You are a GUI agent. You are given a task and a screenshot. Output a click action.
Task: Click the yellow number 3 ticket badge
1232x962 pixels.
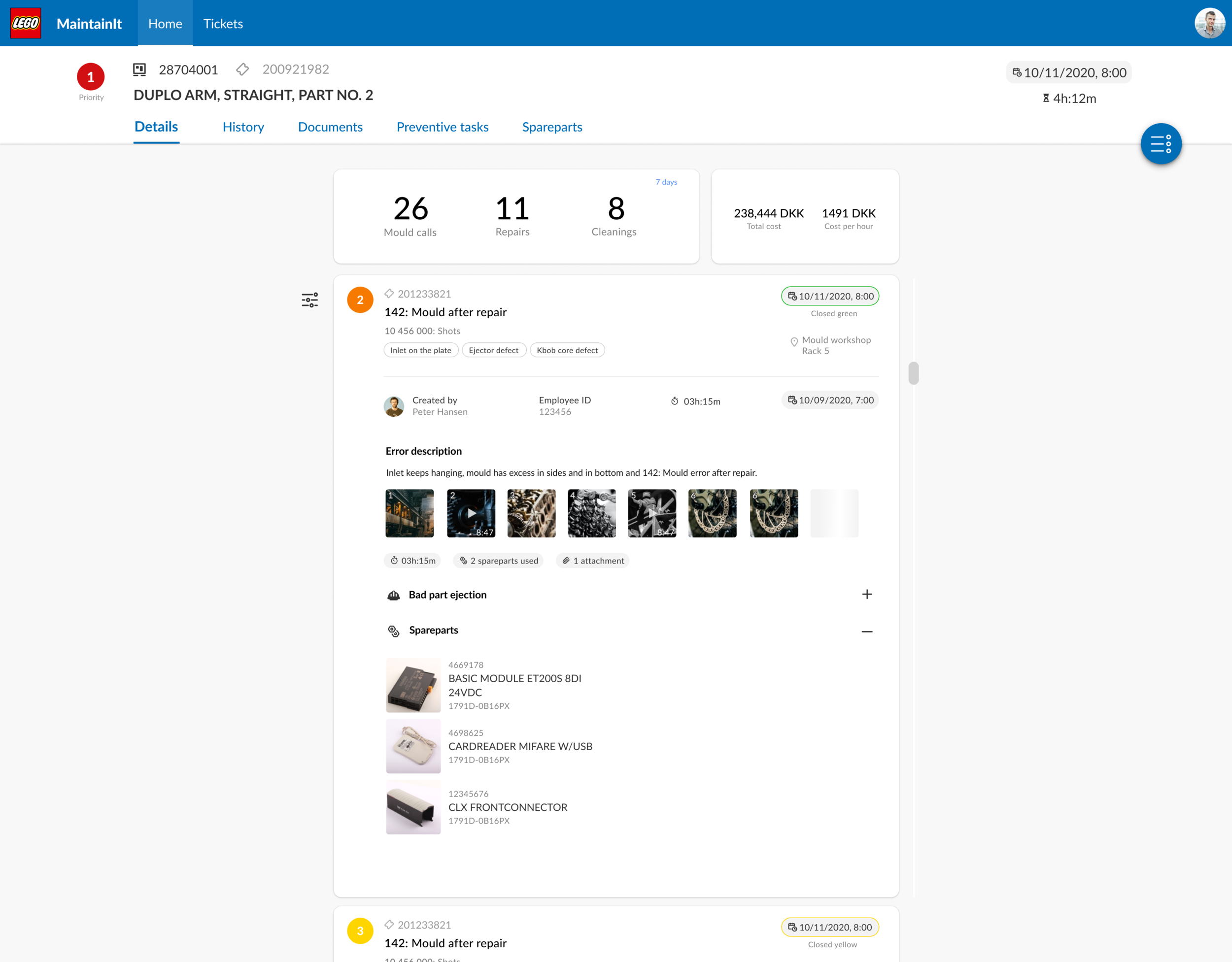point(360,930)
